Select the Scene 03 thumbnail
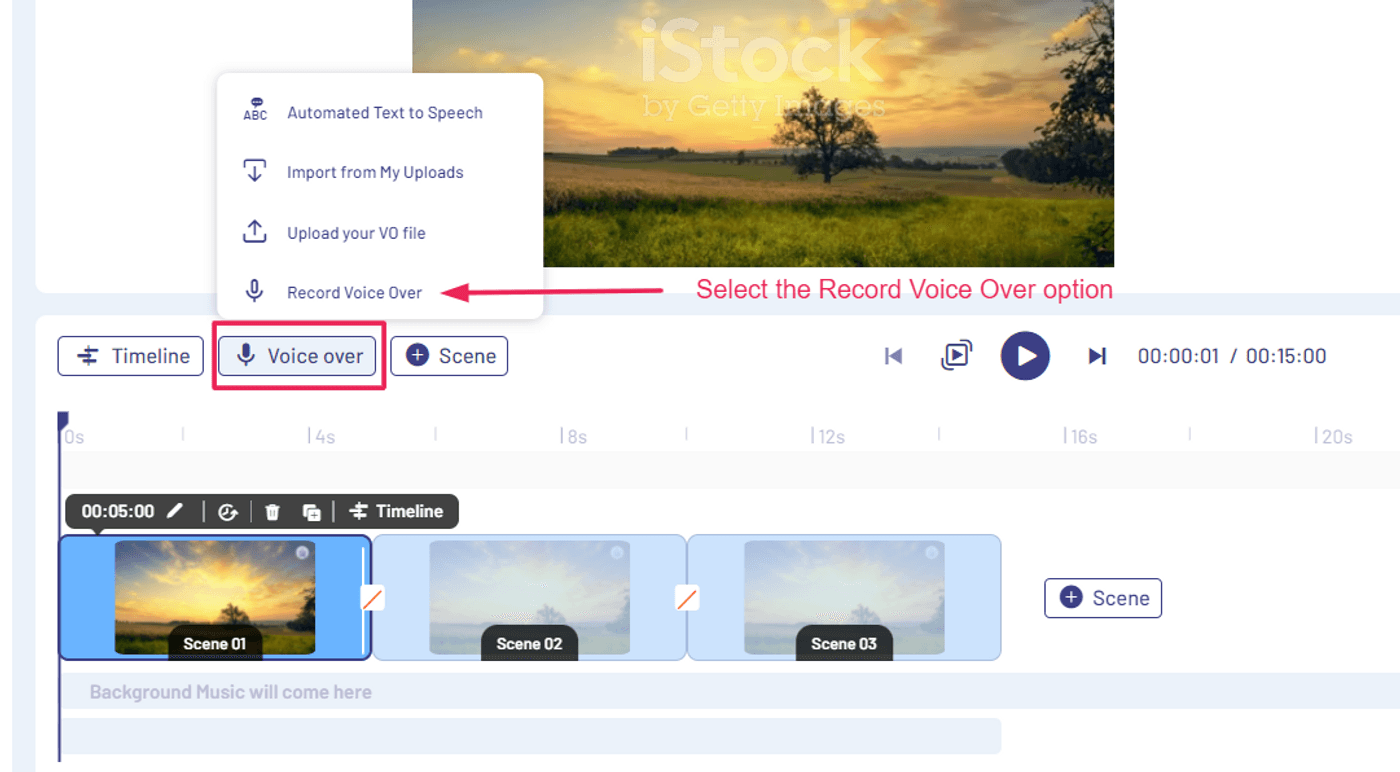 pyautogui.click(x=844, y=598)
